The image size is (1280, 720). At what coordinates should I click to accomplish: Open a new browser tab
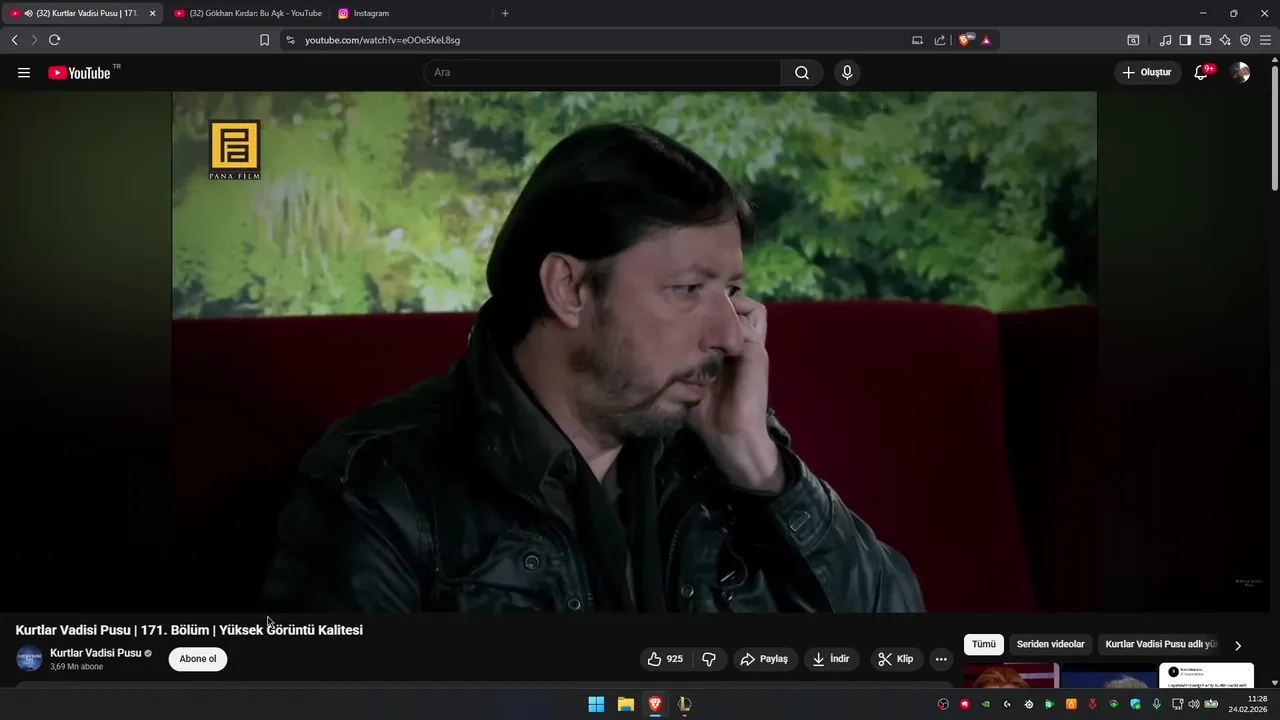point(505,13)
